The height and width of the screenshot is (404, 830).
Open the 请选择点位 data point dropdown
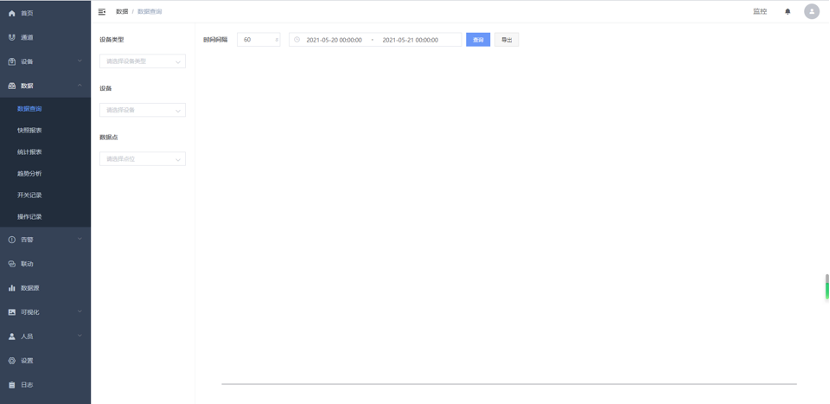tap(142, 159)
